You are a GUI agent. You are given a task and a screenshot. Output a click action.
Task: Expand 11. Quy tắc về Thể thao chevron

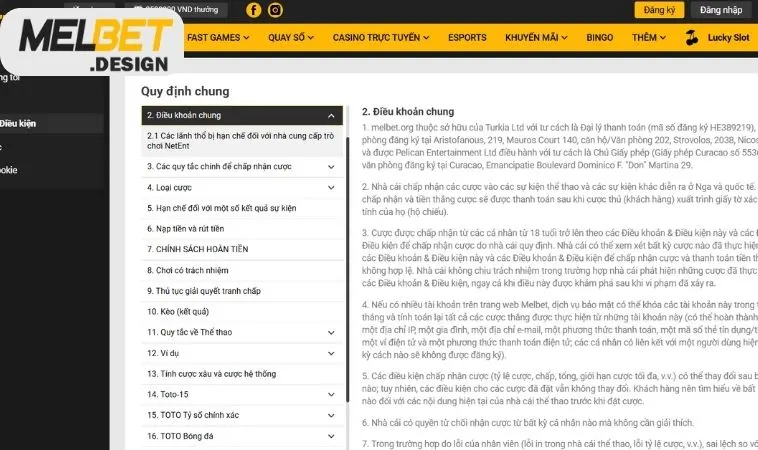[x=331, y=333]
